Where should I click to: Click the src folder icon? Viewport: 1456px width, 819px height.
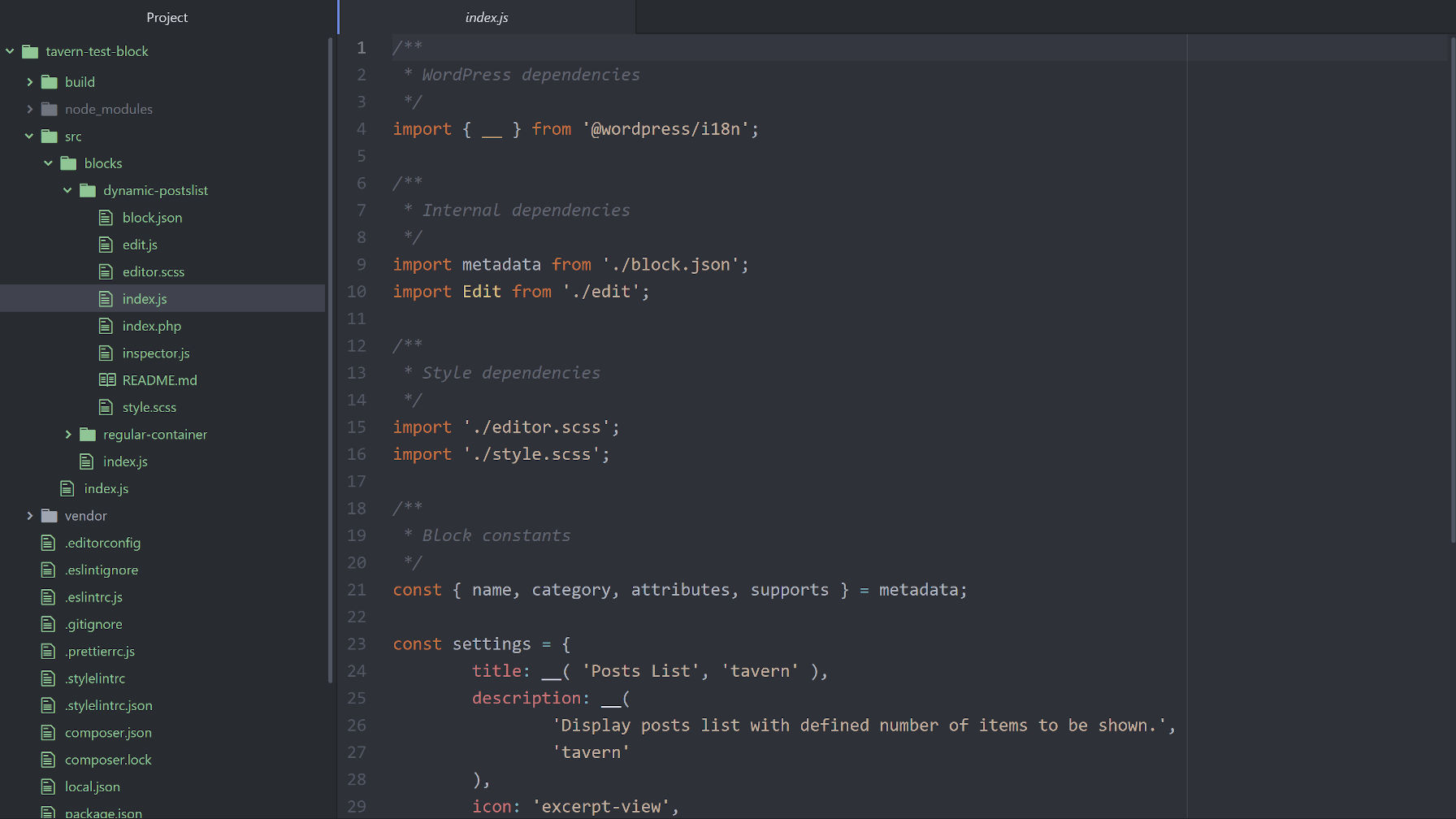coord(50,136)
